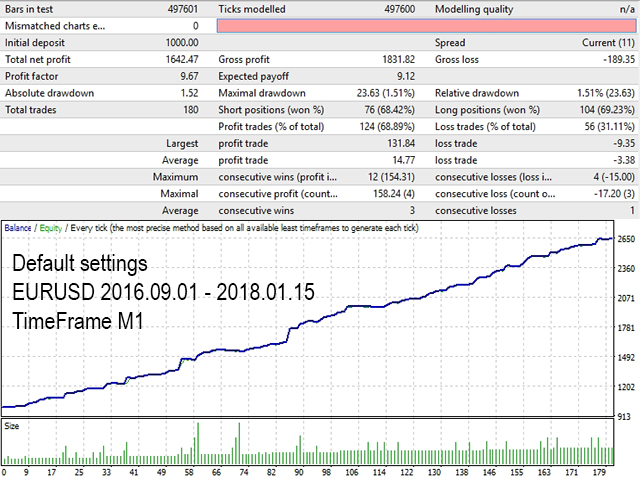Image resolution: width=640 pixels, height=480 pixels.
Task: Click trade number 179 on x-axis
Action: [599, 472]
